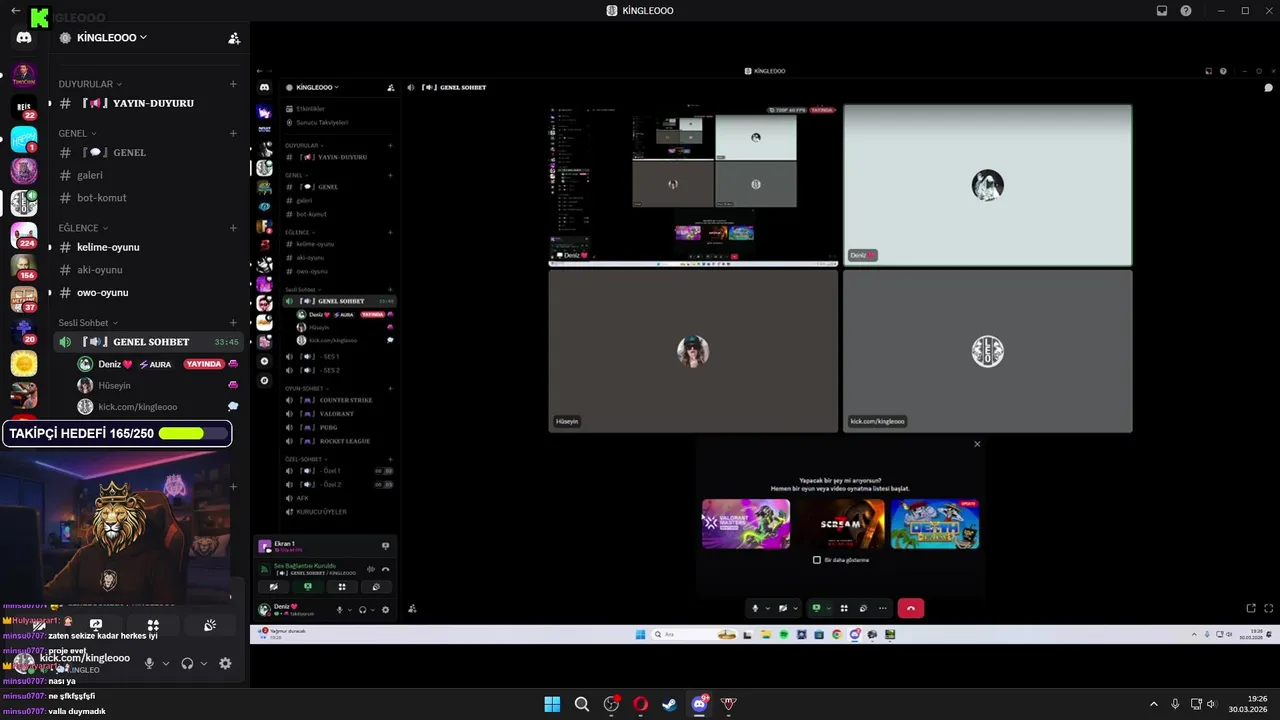Open the Discord inbox icon in the title bar
The image size is (1280, 720).
click(x=1162, y=10)
